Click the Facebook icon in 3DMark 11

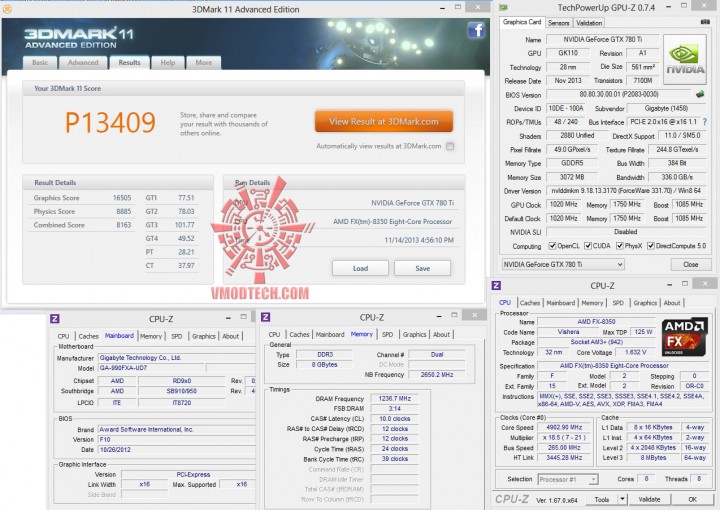click(476, 30)
